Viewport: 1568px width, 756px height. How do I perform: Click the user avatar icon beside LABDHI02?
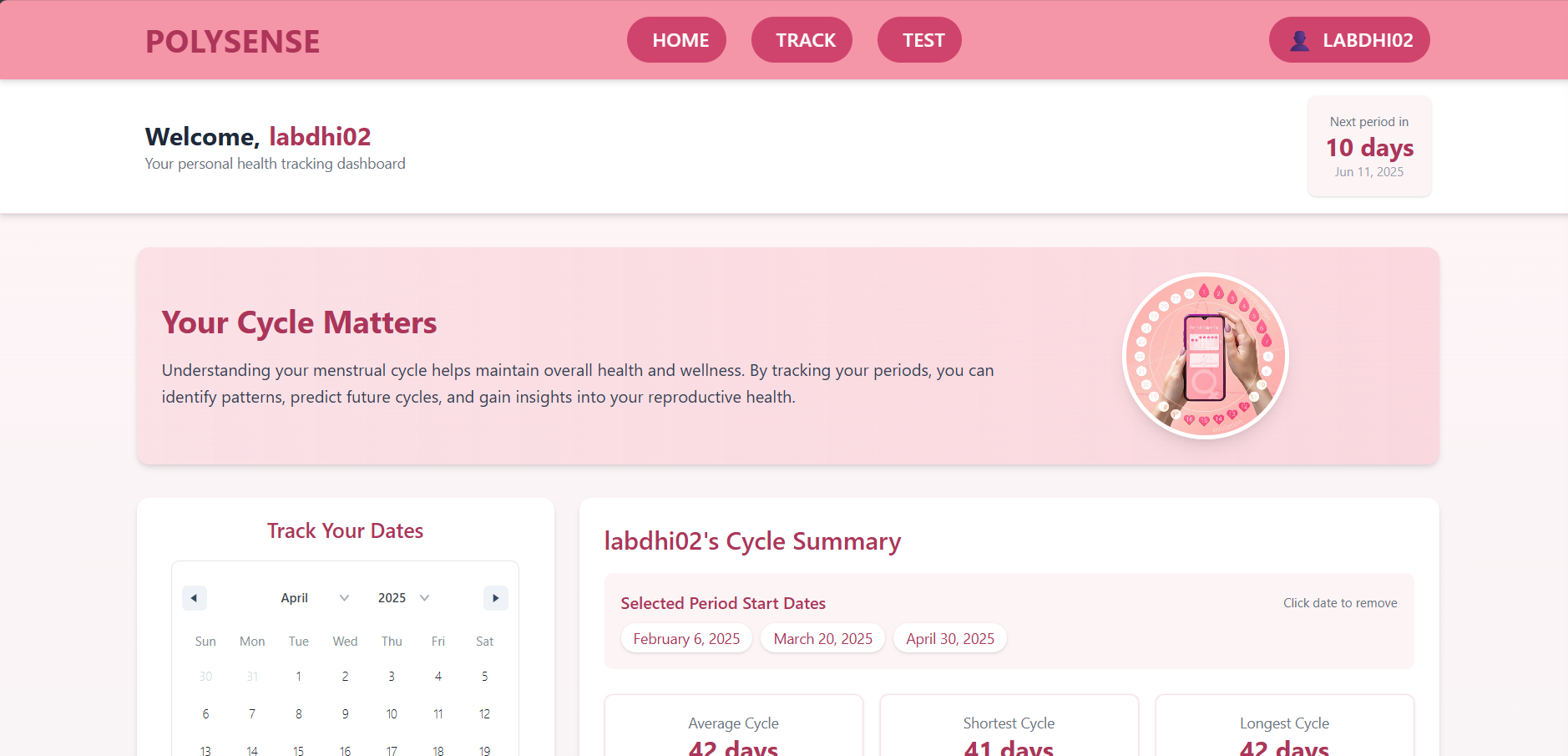(x=1299, y=40)
